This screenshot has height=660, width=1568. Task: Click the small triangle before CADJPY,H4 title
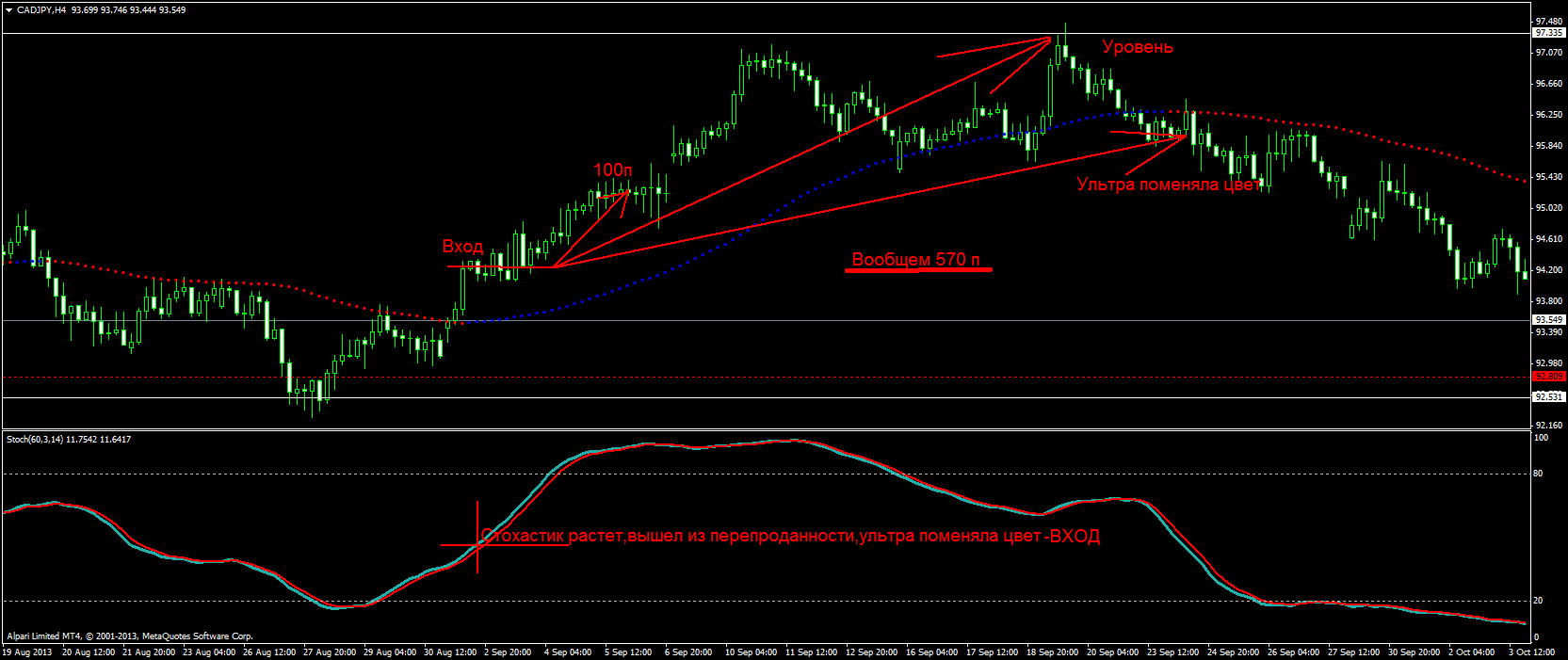9,10
